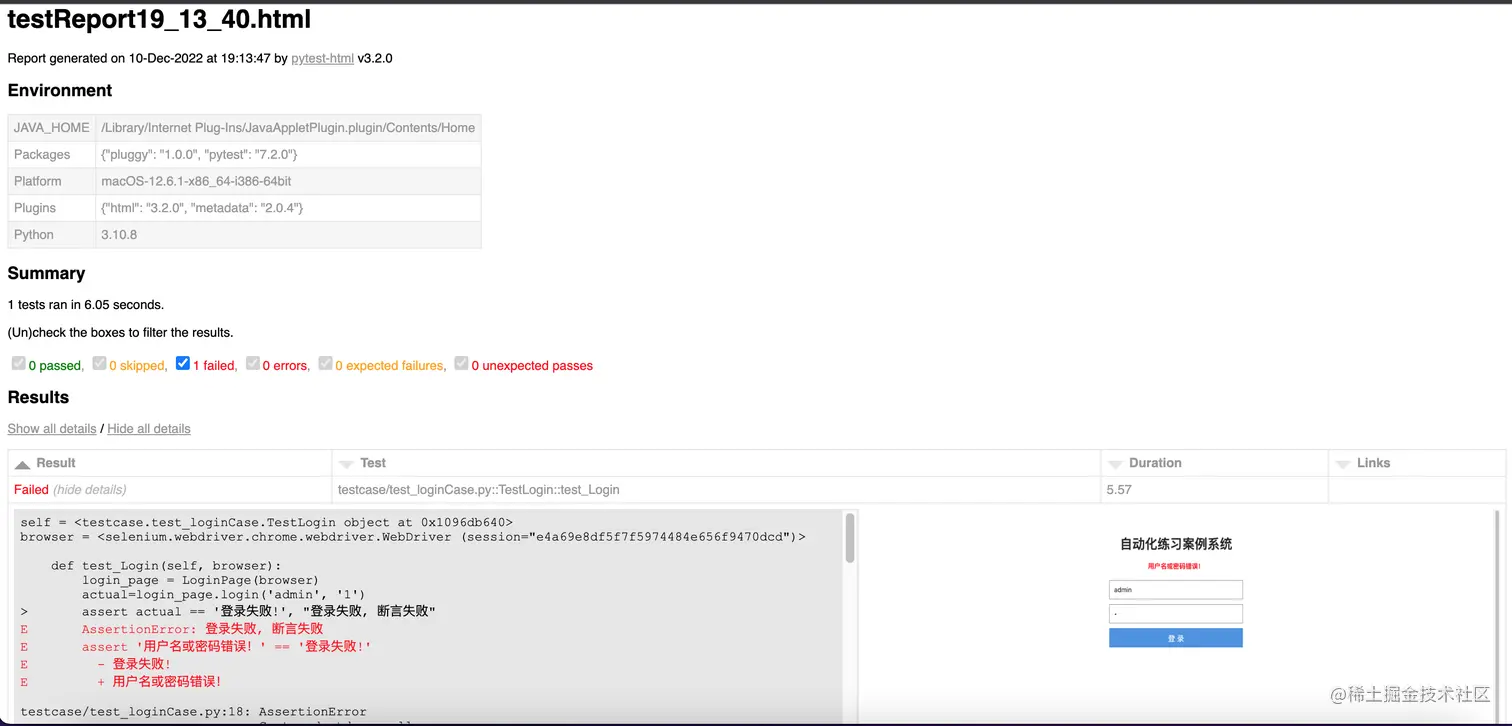Image resolution: width=1512 pixels, height=726 pixels.
Task: Click the 自动化练习案例系统 heading in screenshot
Action: tap(1176, 544)
